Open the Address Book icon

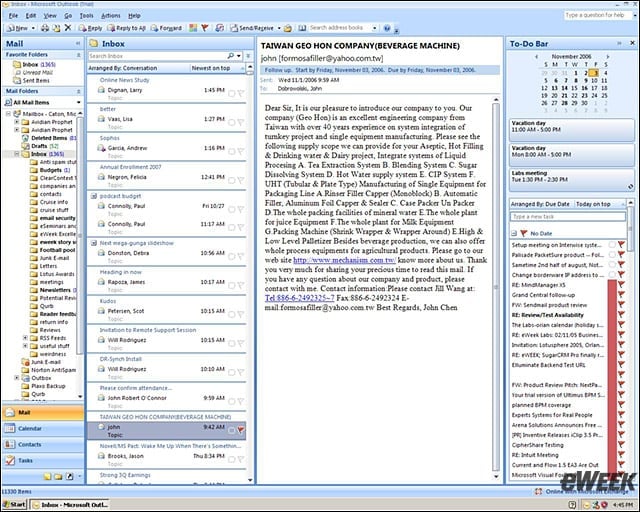[x=302, y=28]
